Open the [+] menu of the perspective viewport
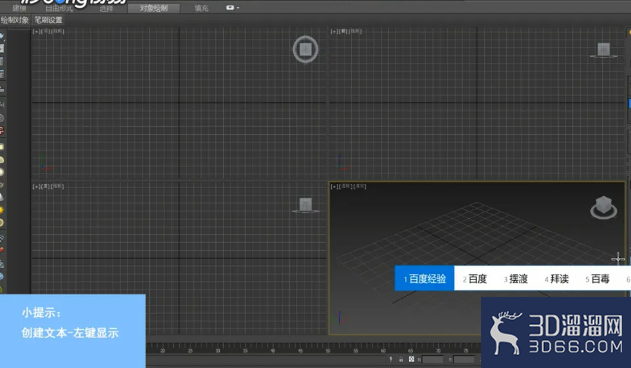 click(x=334, y=186)
